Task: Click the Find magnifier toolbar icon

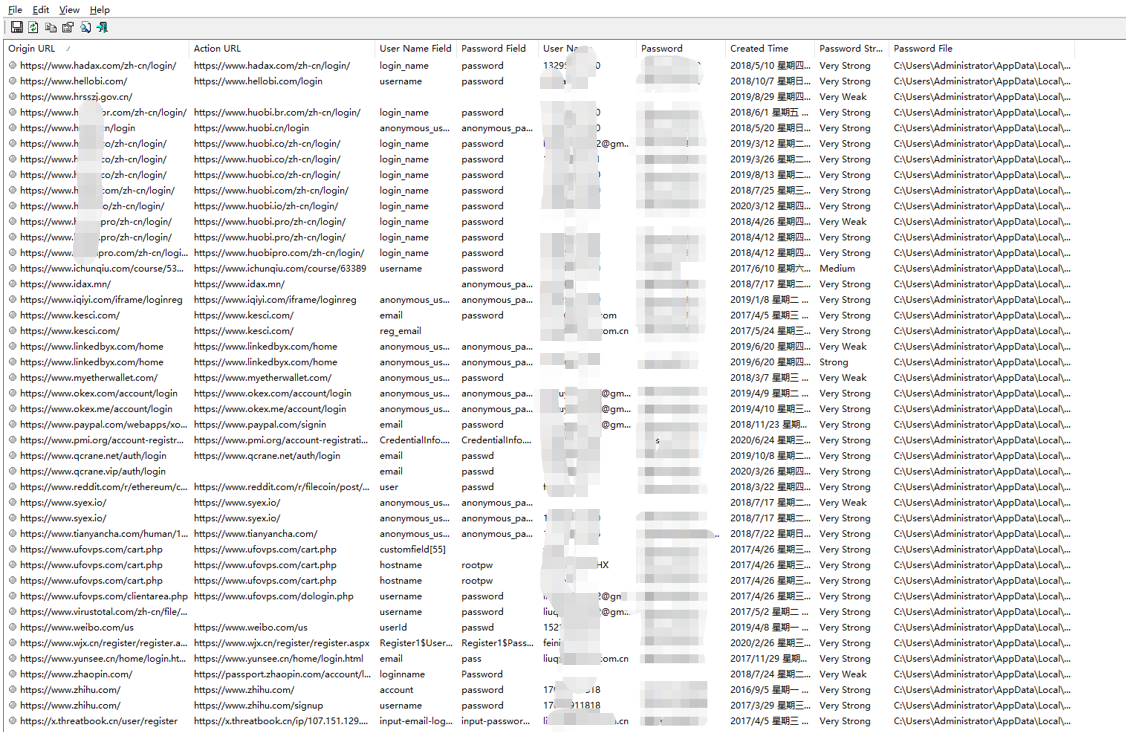Action: [x=85, y=27]
